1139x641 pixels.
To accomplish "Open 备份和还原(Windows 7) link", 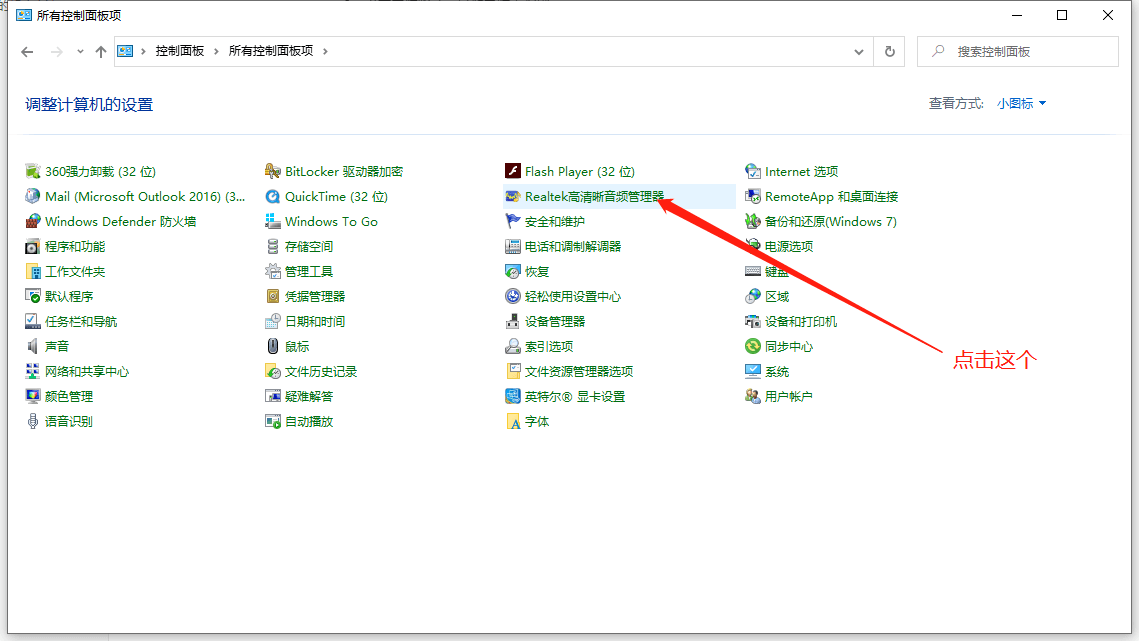I will coord(830,221).
